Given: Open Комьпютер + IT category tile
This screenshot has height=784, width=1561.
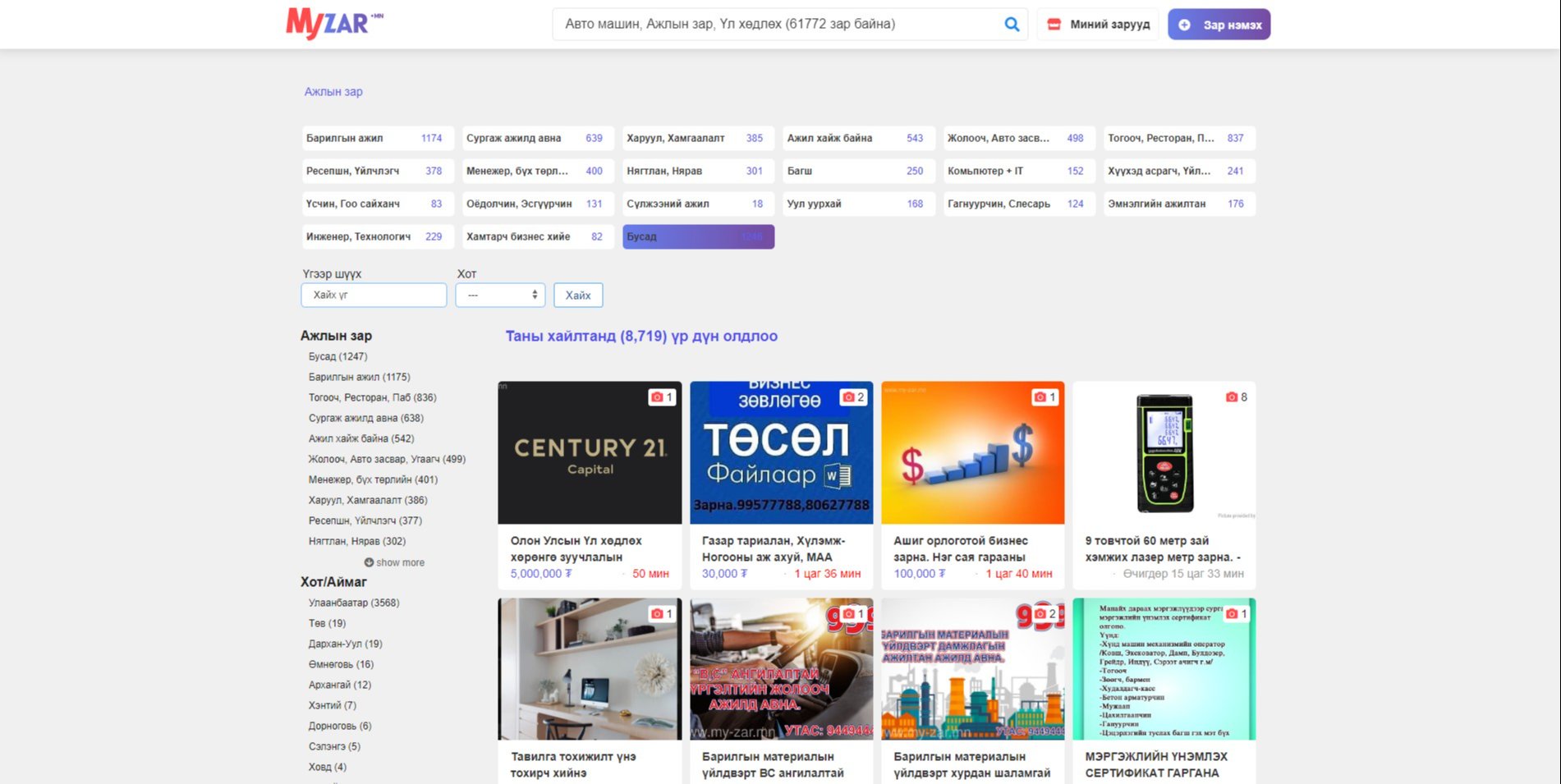Looking at the screenshot, I should coord(1019,171).
